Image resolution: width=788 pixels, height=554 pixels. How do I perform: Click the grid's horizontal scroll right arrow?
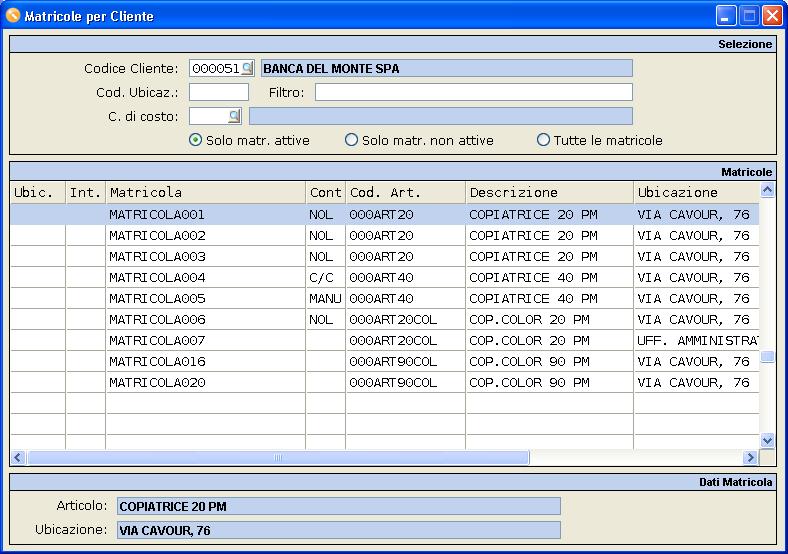pos(750,457)
